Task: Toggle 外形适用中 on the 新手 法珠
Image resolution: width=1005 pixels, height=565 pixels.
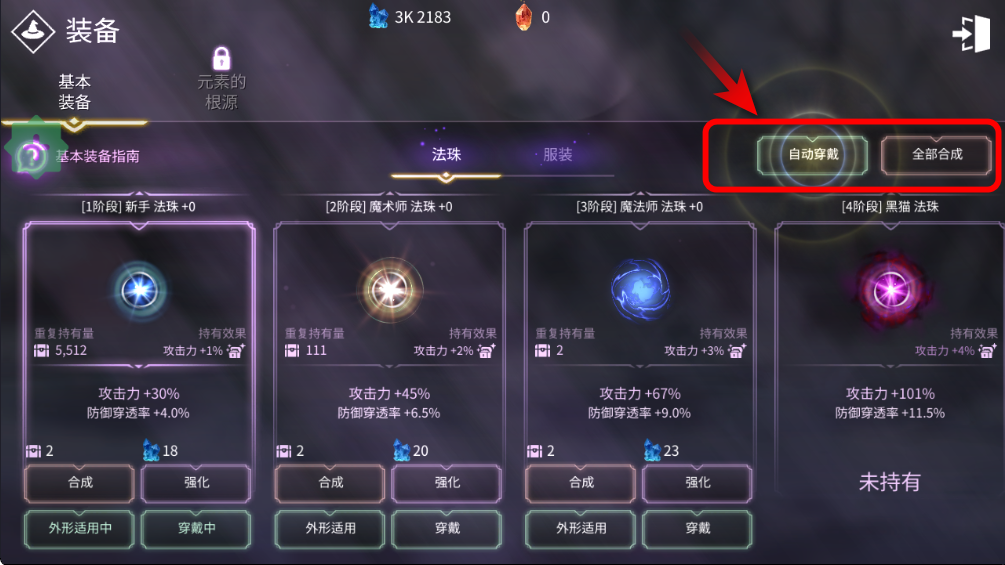Action: [79, 528]
